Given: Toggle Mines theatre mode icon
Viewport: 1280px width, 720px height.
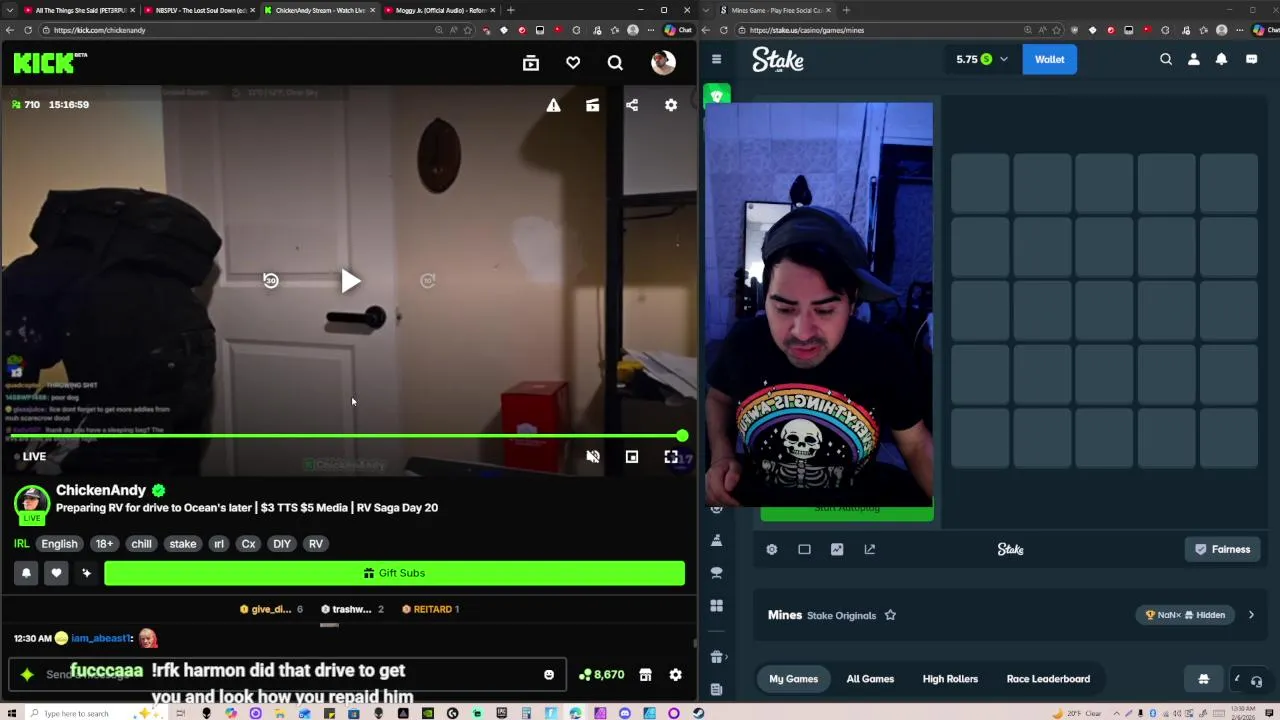Looking at the screenshot, I should click(x=804, y=549).
